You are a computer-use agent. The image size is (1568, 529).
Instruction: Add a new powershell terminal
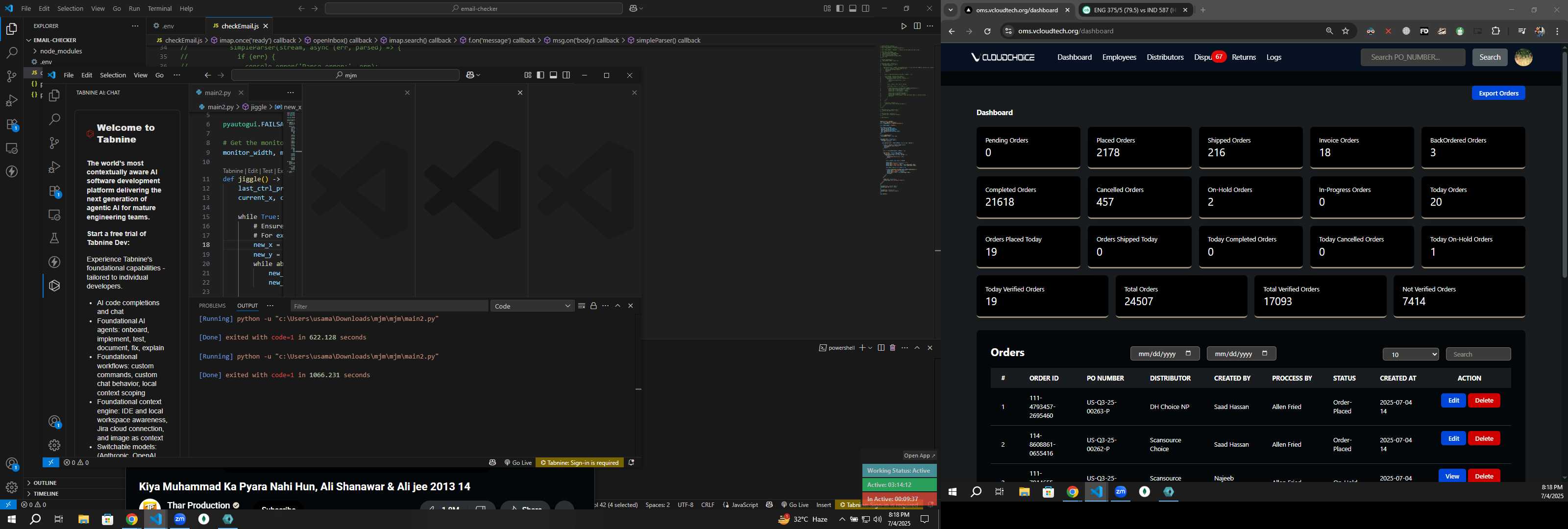click(x=862, y=348)
